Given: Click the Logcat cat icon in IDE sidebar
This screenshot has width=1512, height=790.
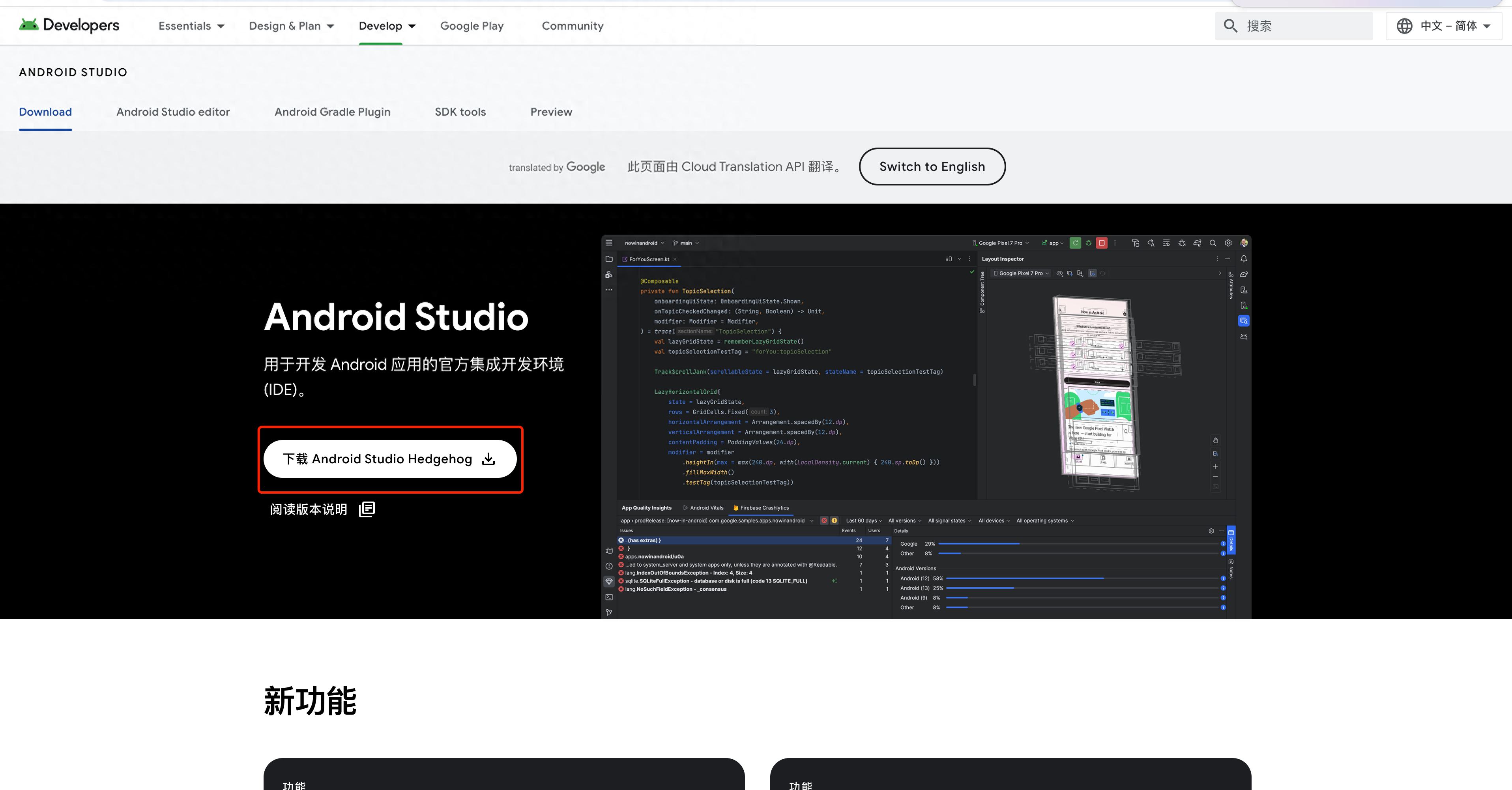Looking at the screenshot, I should tap(609, 550).
